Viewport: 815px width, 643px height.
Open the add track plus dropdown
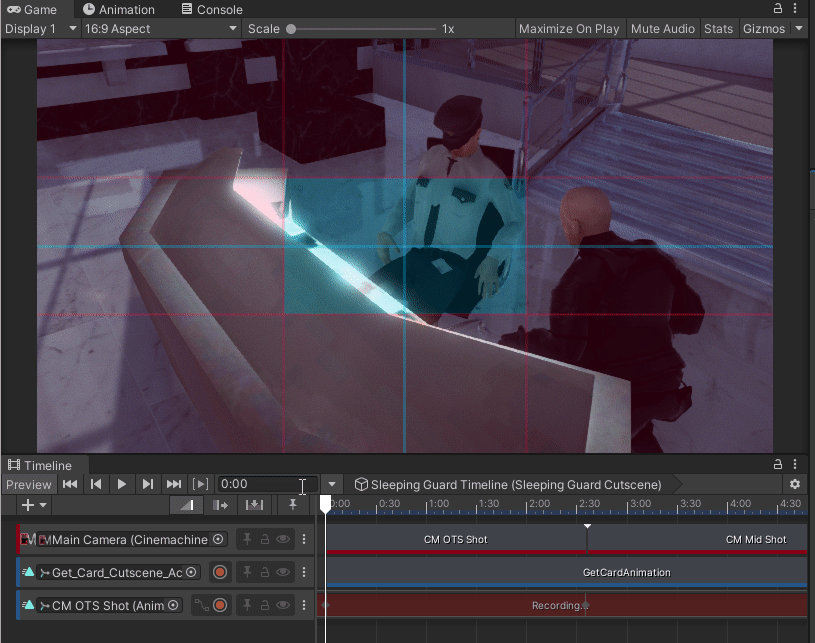pos(34,505)
